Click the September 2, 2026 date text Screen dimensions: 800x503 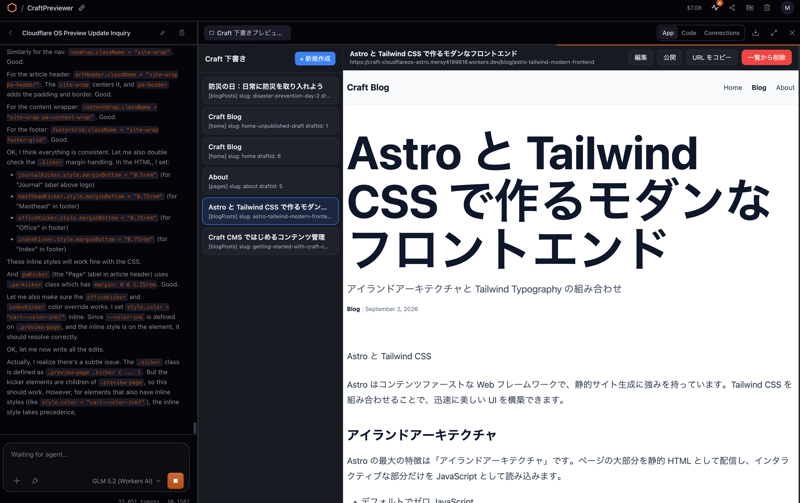[x=391, y=309]
